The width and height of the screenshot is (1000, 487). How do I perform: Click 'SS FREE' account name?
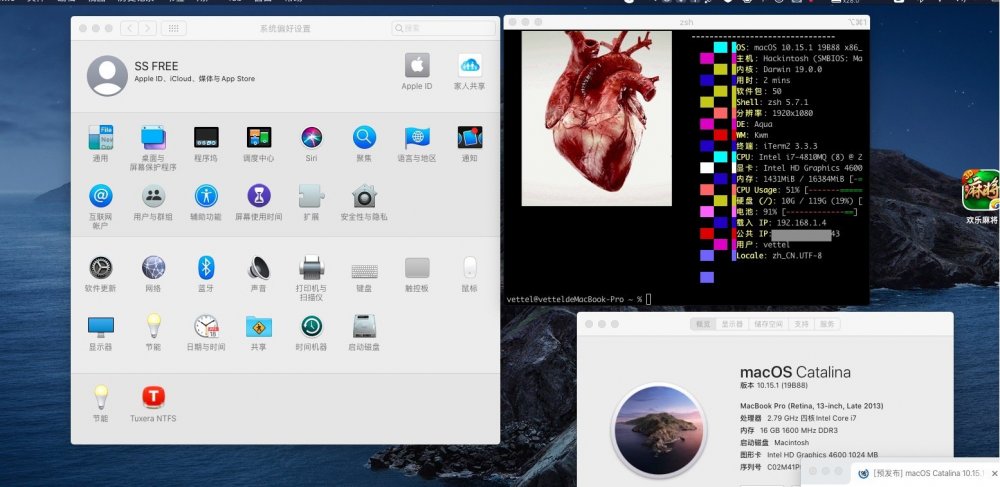[156, 66]
